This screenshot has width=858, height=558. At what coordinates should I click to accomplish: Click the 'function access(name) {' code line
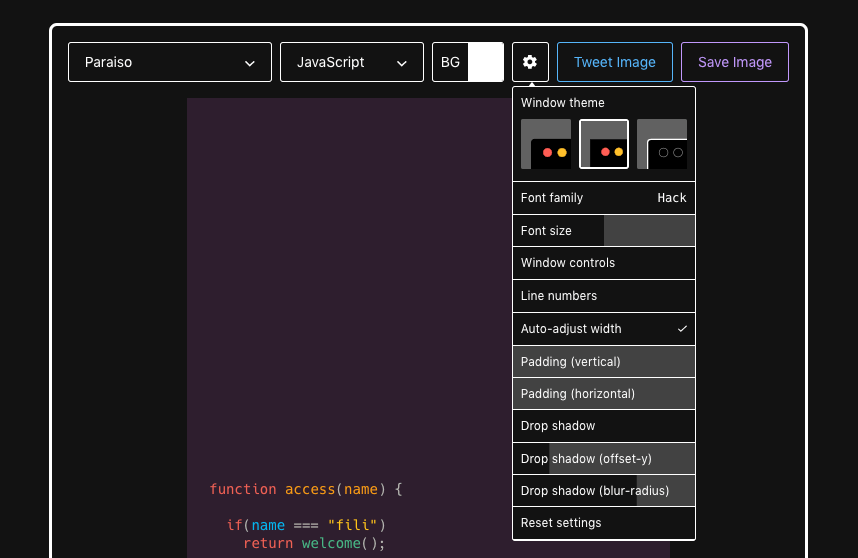(306, 489)
